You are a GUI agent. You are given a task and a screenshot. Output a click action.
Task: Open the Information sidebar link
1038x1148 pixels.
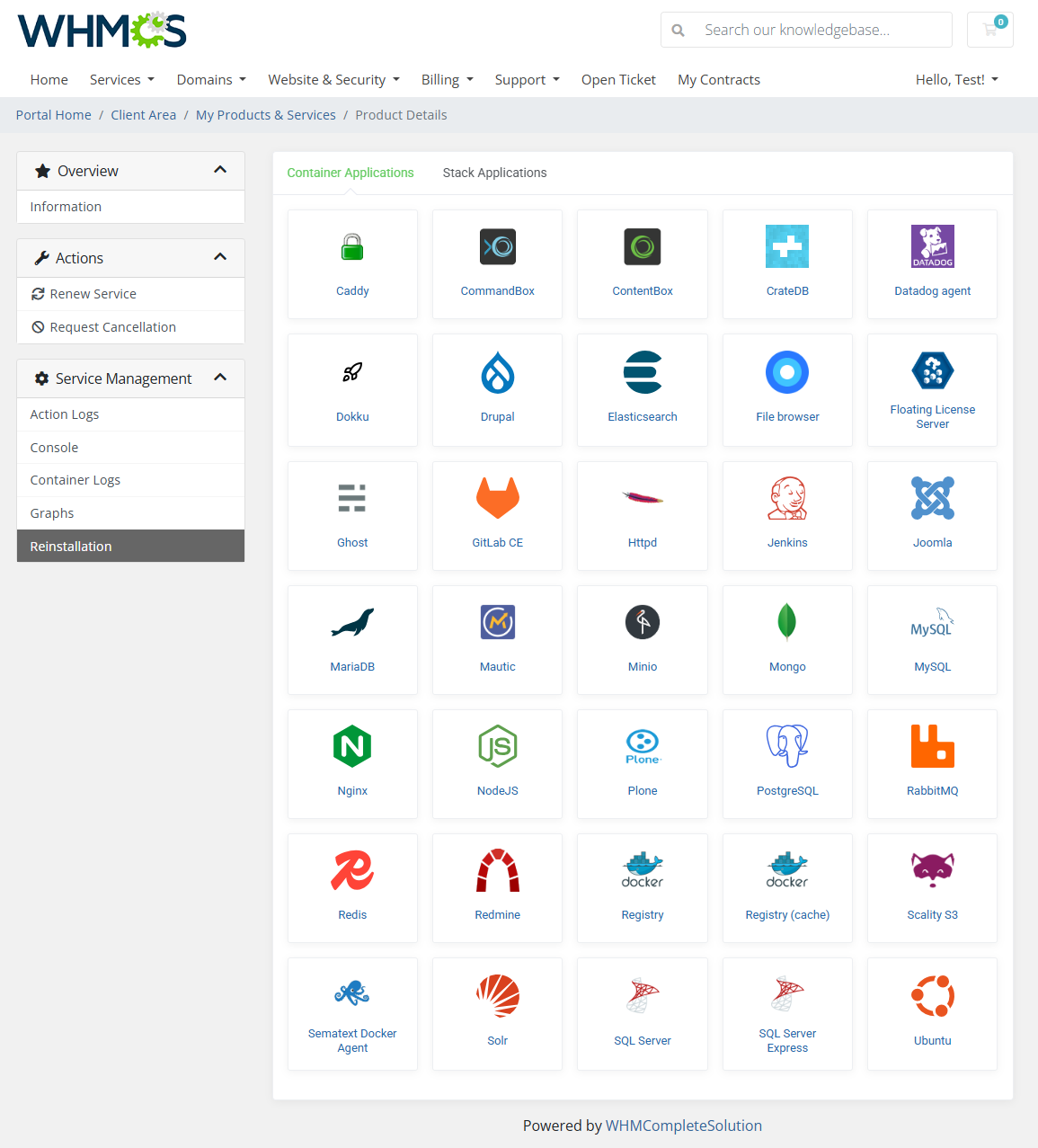click(130, 207)
